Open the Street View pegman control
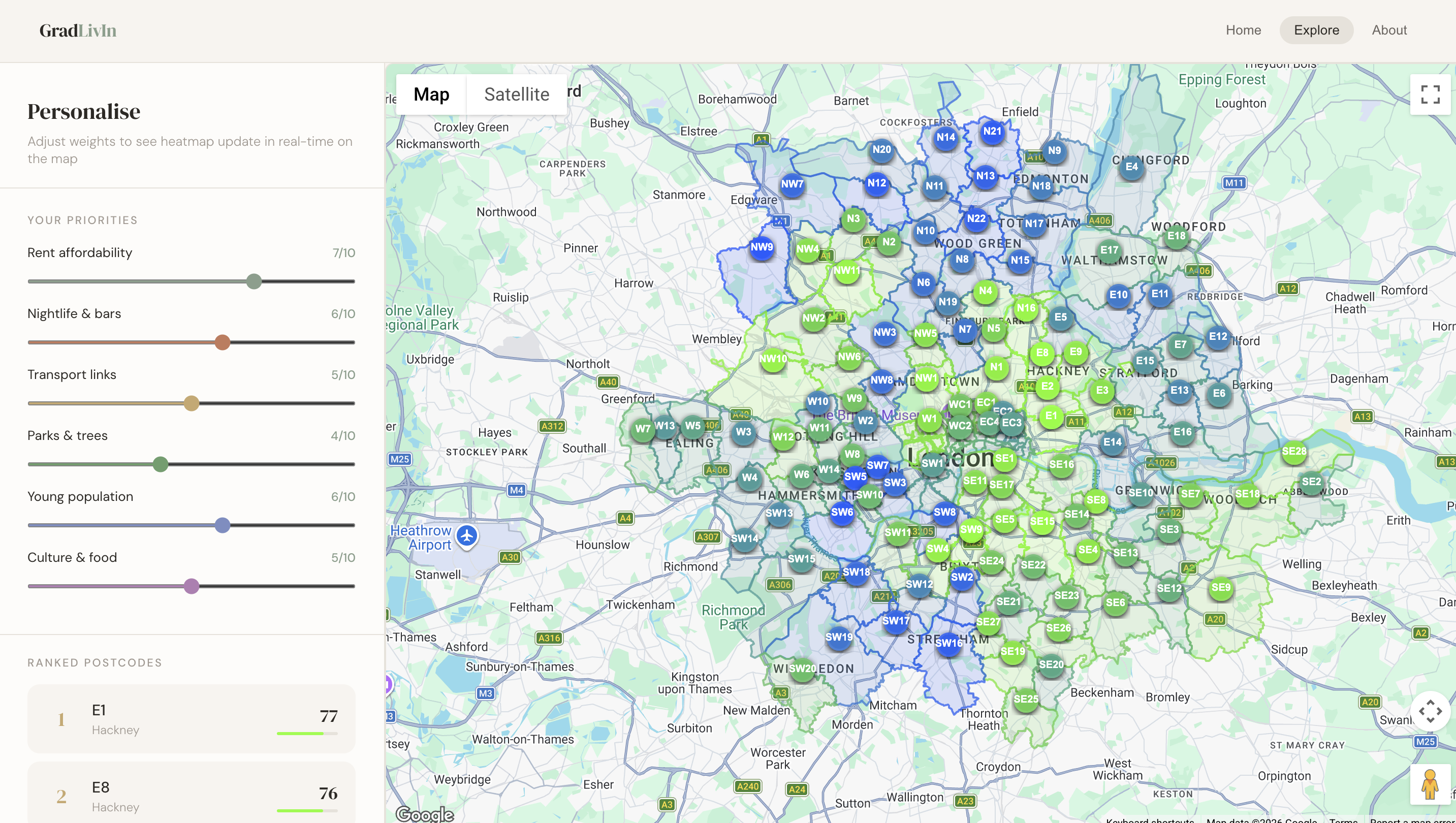The image size is (1456, 823). click(1430, 784)
